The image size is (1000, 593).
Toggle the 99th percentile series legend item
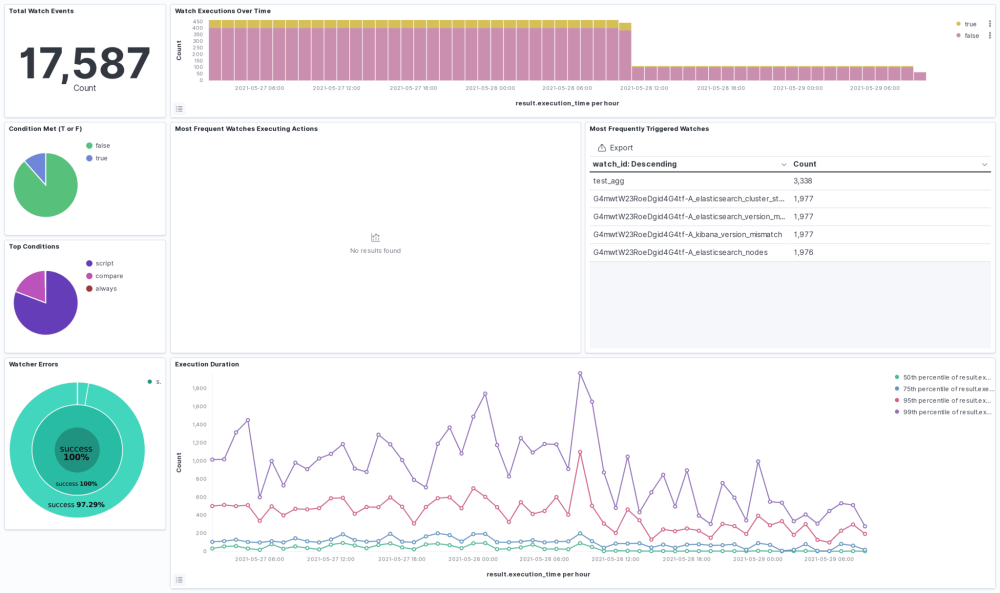[x=946, y=412]
